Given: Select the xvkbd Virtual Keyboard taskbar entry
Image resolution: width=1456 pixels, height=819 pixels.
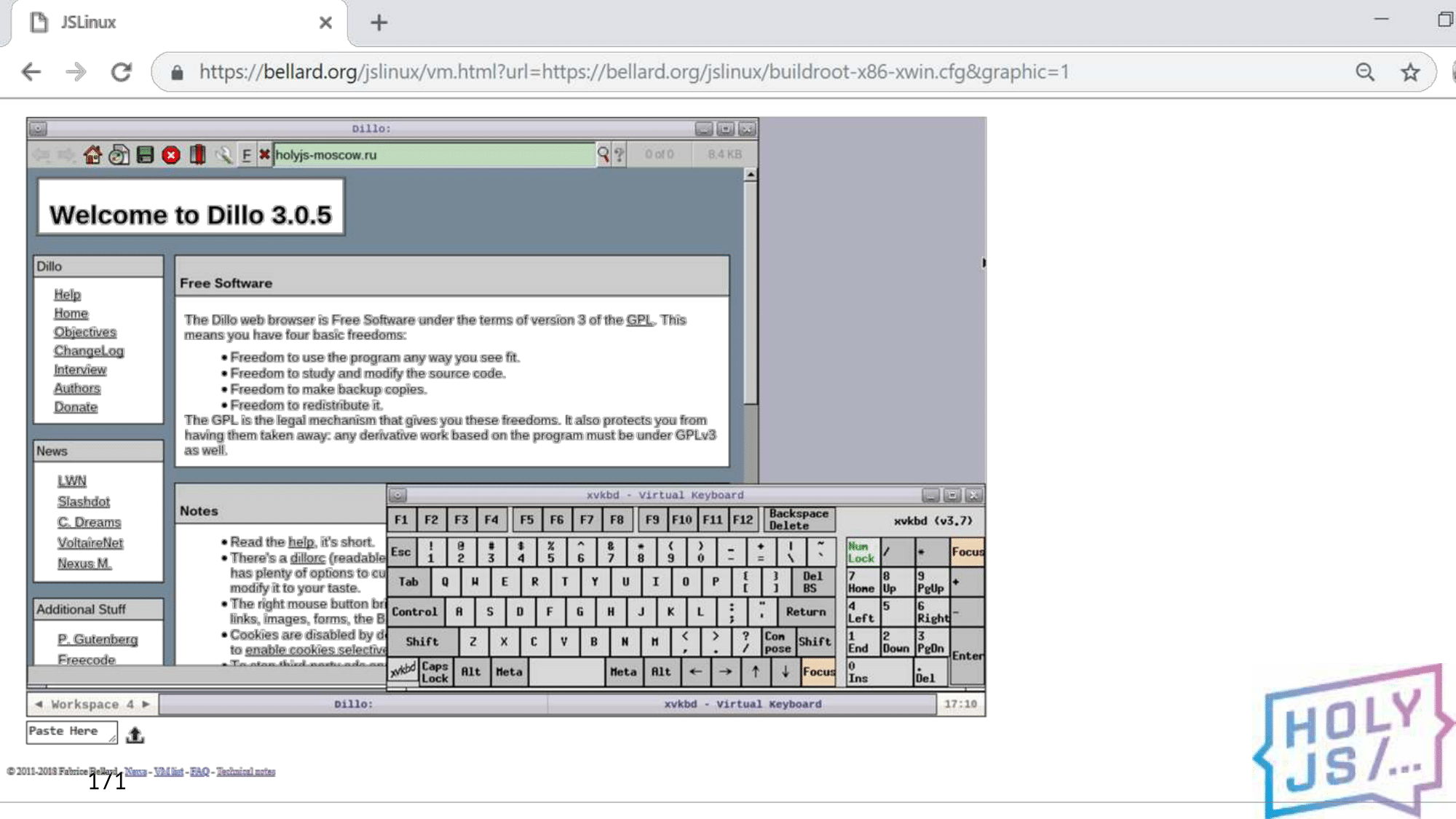Looking at the screenshot, I should pyautogui.click(x=742, y=704).
